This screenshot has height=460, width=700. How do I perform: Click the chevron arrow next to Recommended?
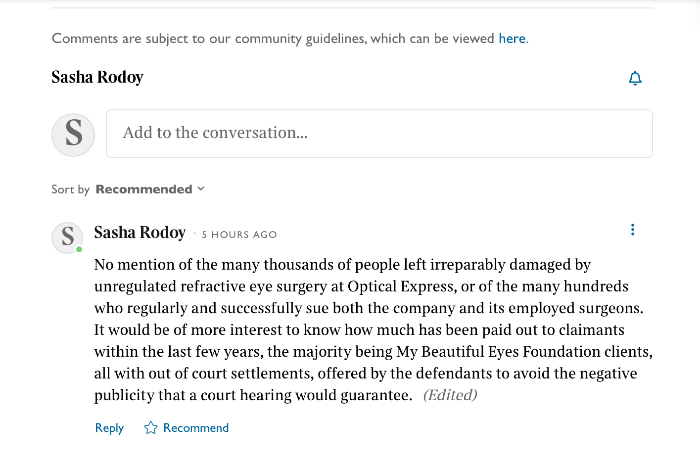click(x=201, y=189)
